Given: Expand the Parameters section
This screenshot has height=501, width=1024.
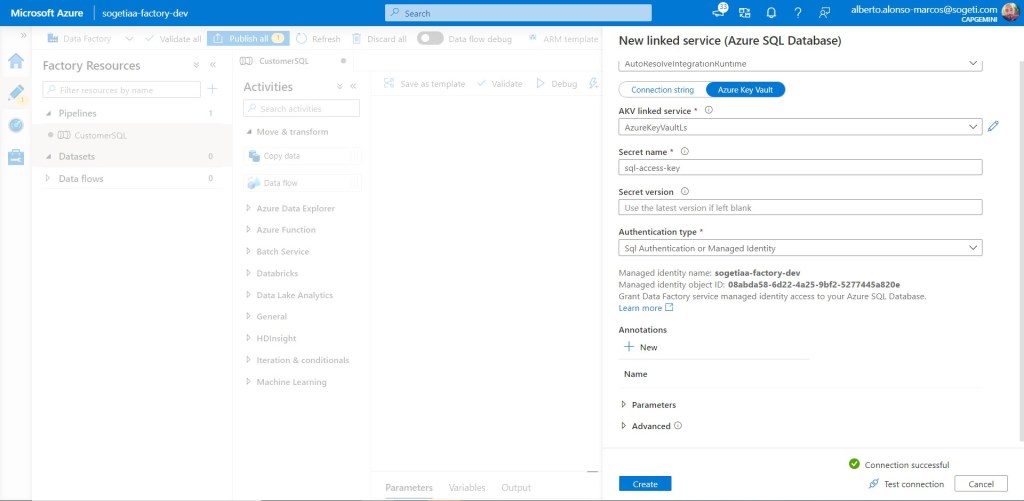Looking at the screenshot, I should (653, 405).
